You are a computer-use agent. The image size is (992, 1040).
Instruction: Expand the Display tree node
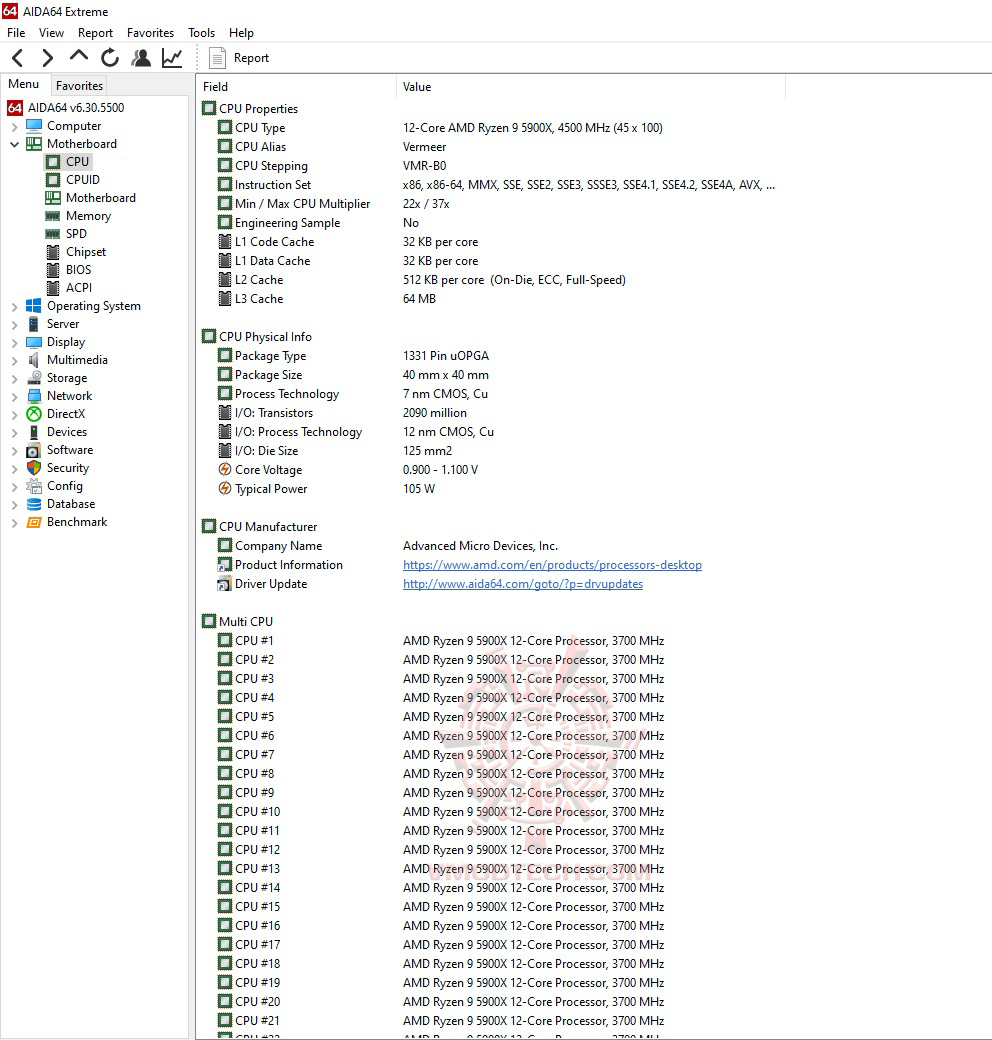coord(15,342)
